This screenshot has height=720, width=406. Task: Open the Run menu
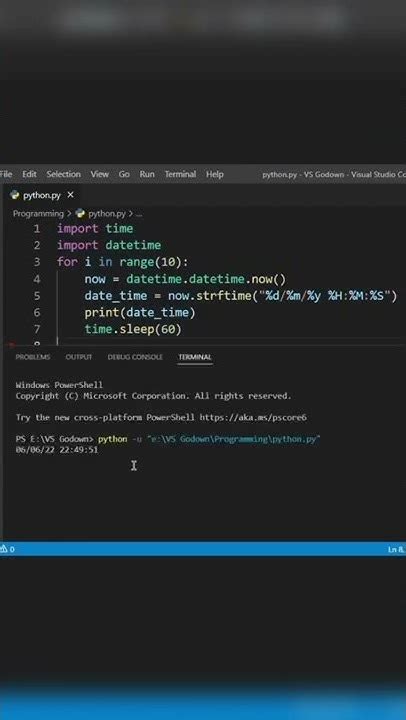coord(147,174)
